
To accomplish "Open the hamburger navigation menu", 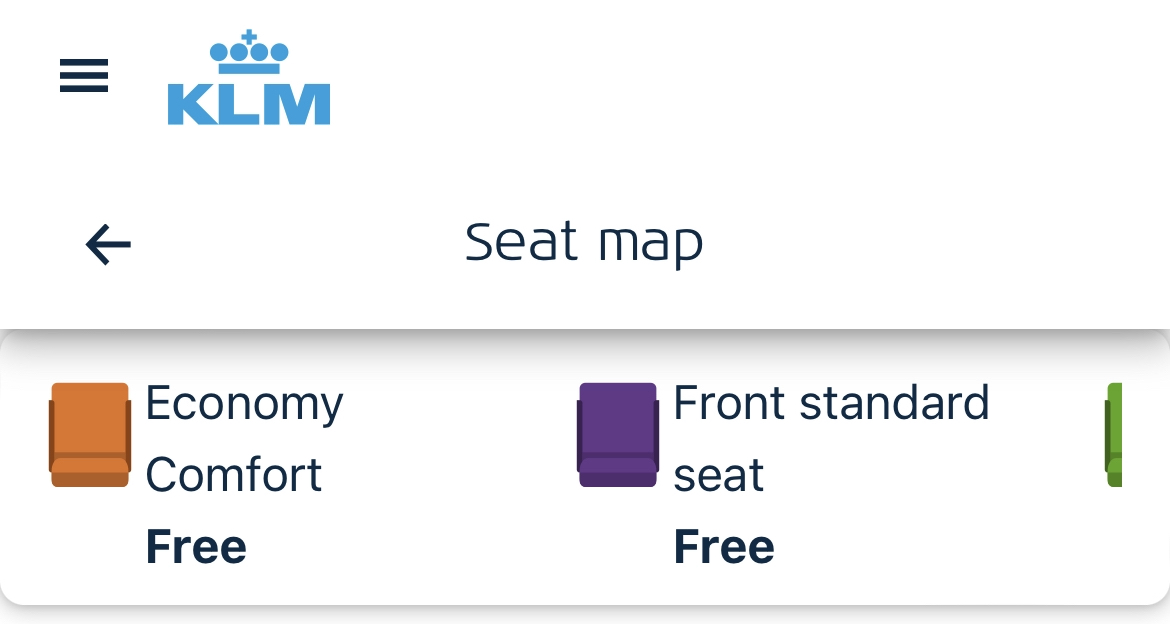I will (x=84, y=76).
